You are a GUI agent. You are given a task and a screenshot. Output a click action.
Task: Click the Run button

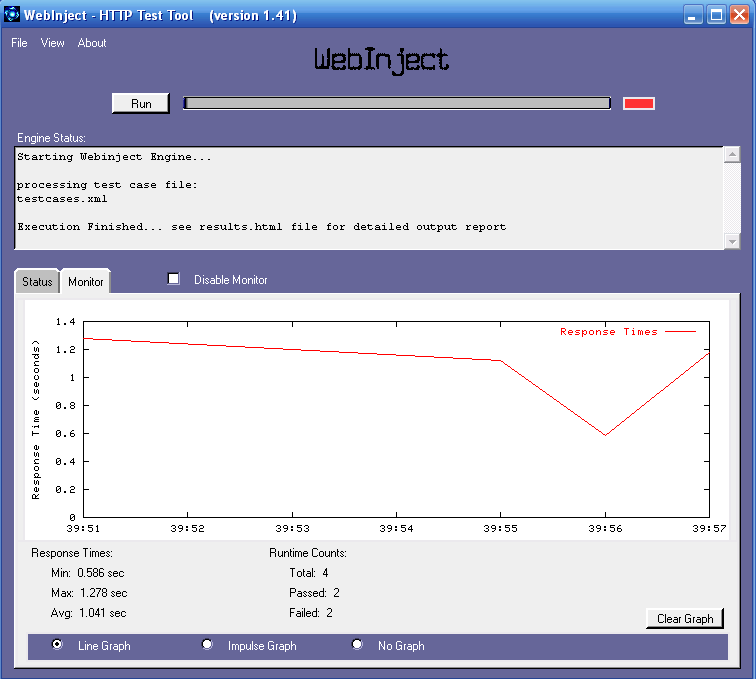[x=141, y=104]
